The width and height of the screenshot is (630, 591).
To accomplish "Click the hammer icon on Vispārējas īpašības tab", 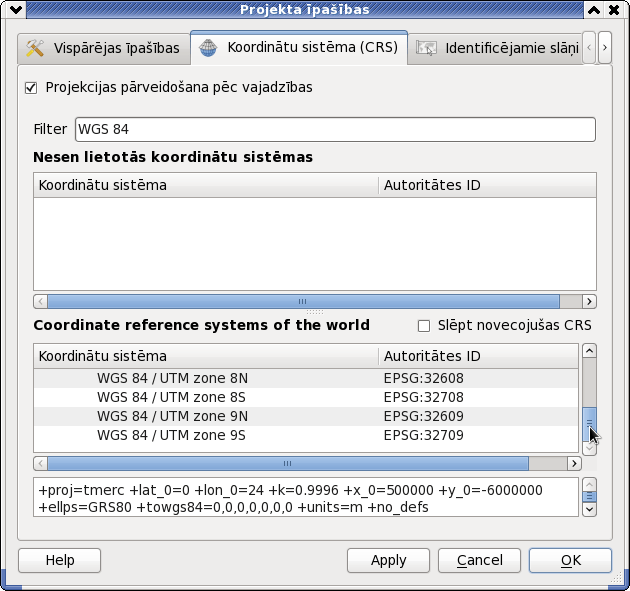I will click(x=35, y=48).
